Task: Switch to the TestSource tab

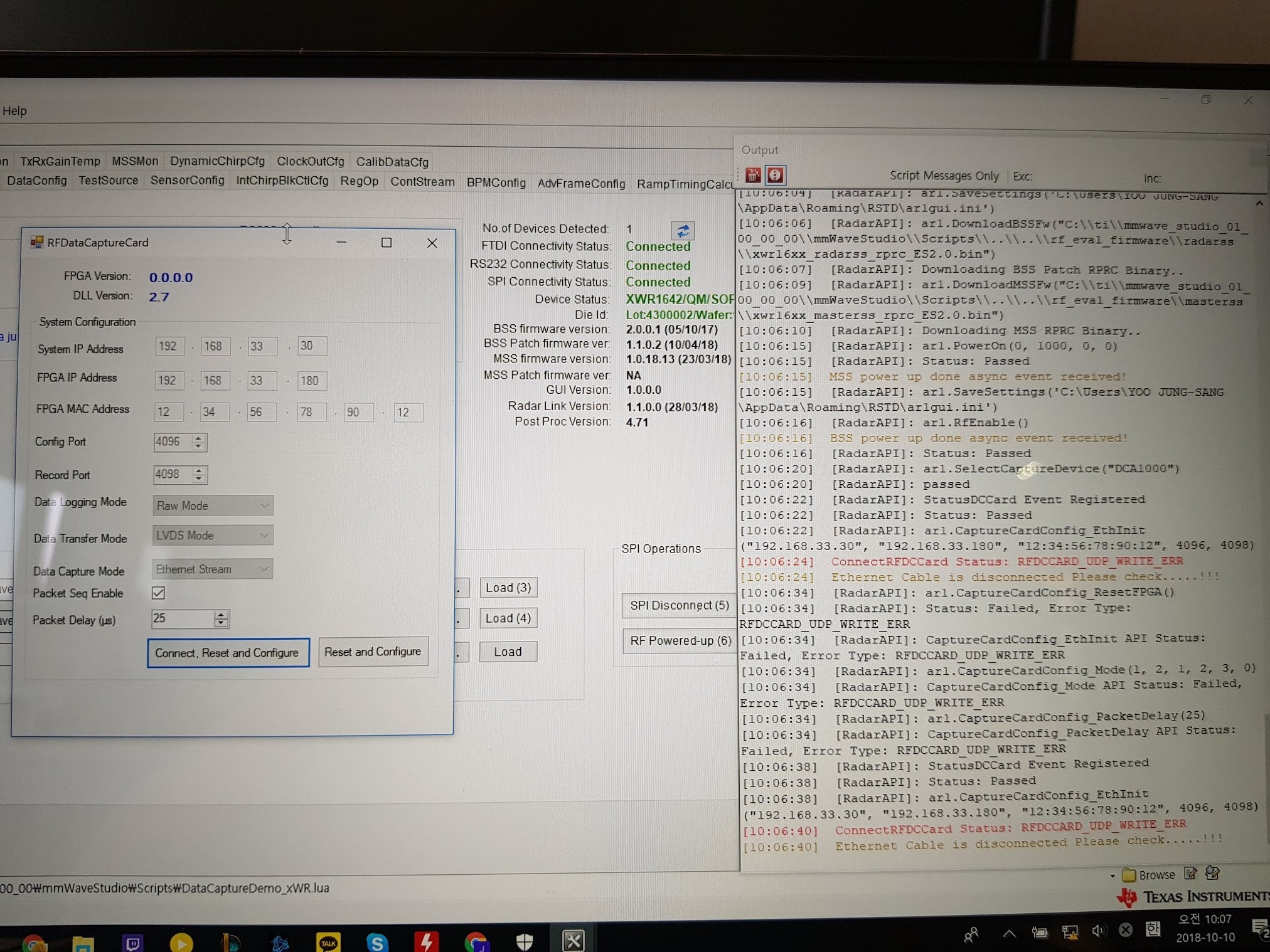Action: [108, 181]
